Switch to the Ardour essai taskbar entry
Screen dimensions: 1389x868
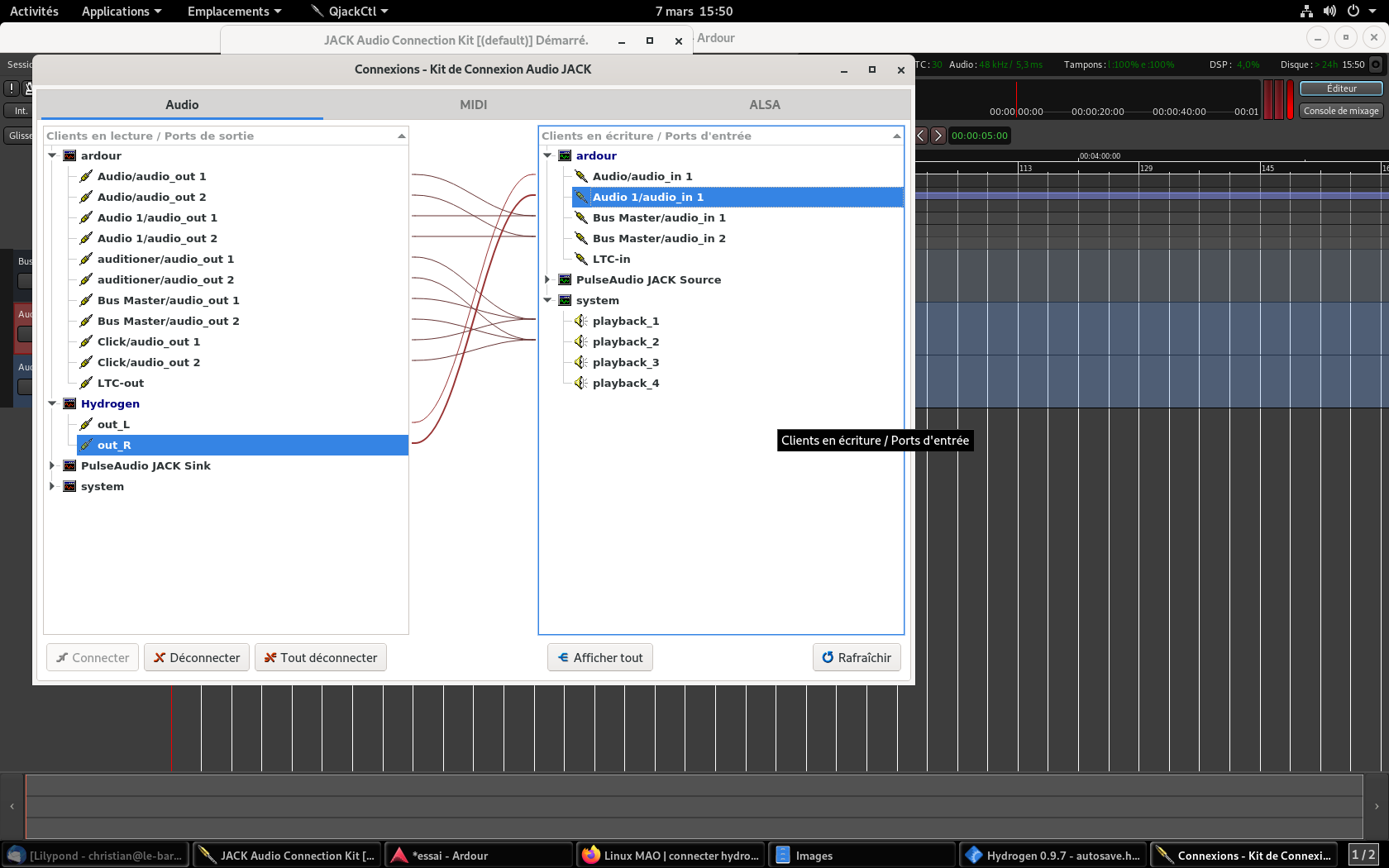click(479, 856)
